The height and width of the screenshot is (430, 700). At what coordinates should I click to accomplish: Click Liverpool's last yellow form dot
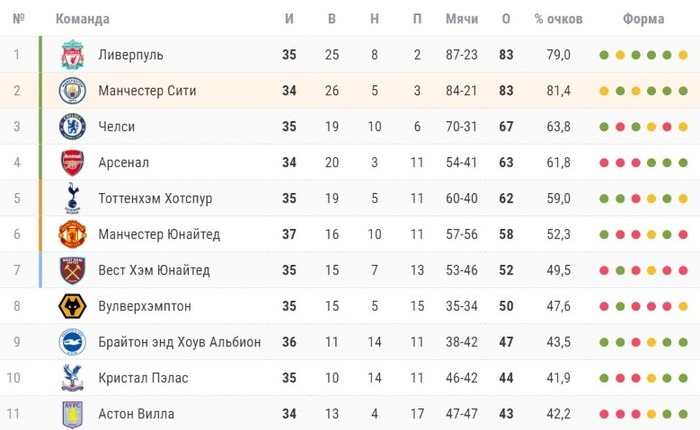tap(683, 55)
